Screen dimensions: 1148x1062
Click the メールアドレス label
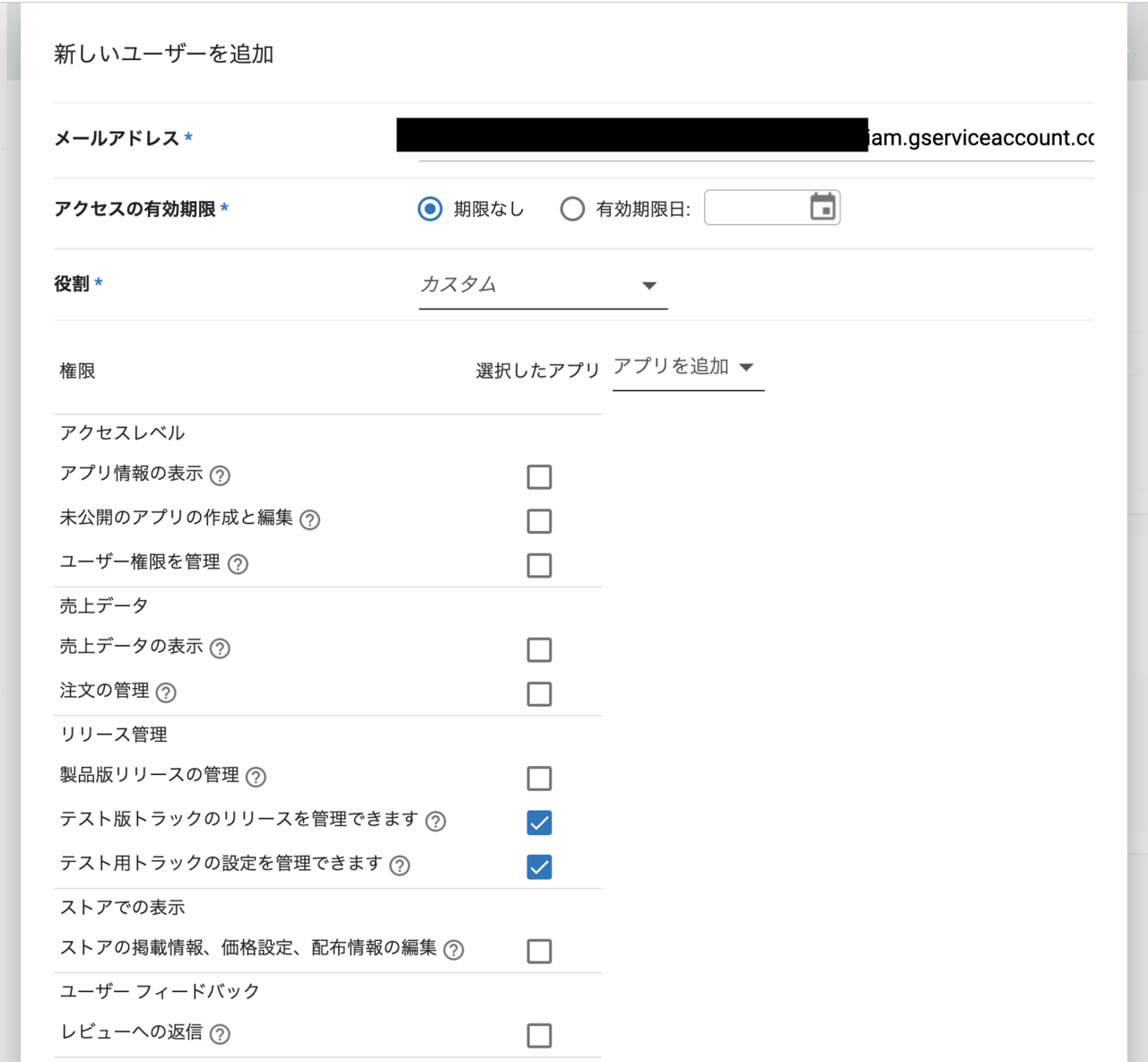117,138
